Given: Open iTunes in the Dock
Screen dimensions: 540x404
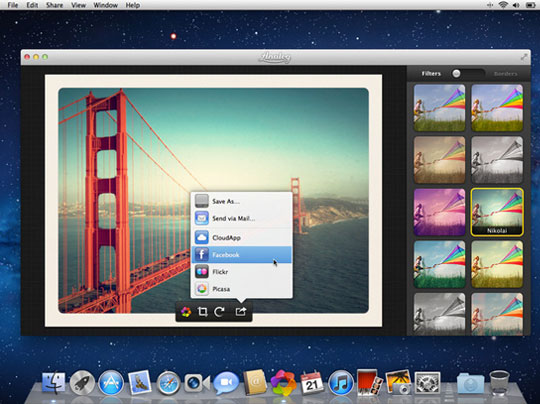Looking at the screenshot, I should click(341, 383).
